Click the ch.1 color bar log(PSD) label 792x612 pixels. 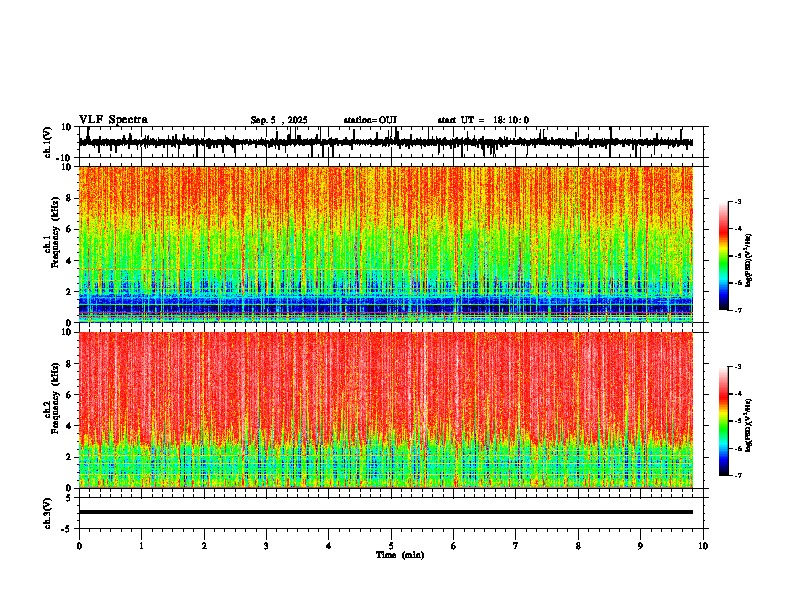749,261
